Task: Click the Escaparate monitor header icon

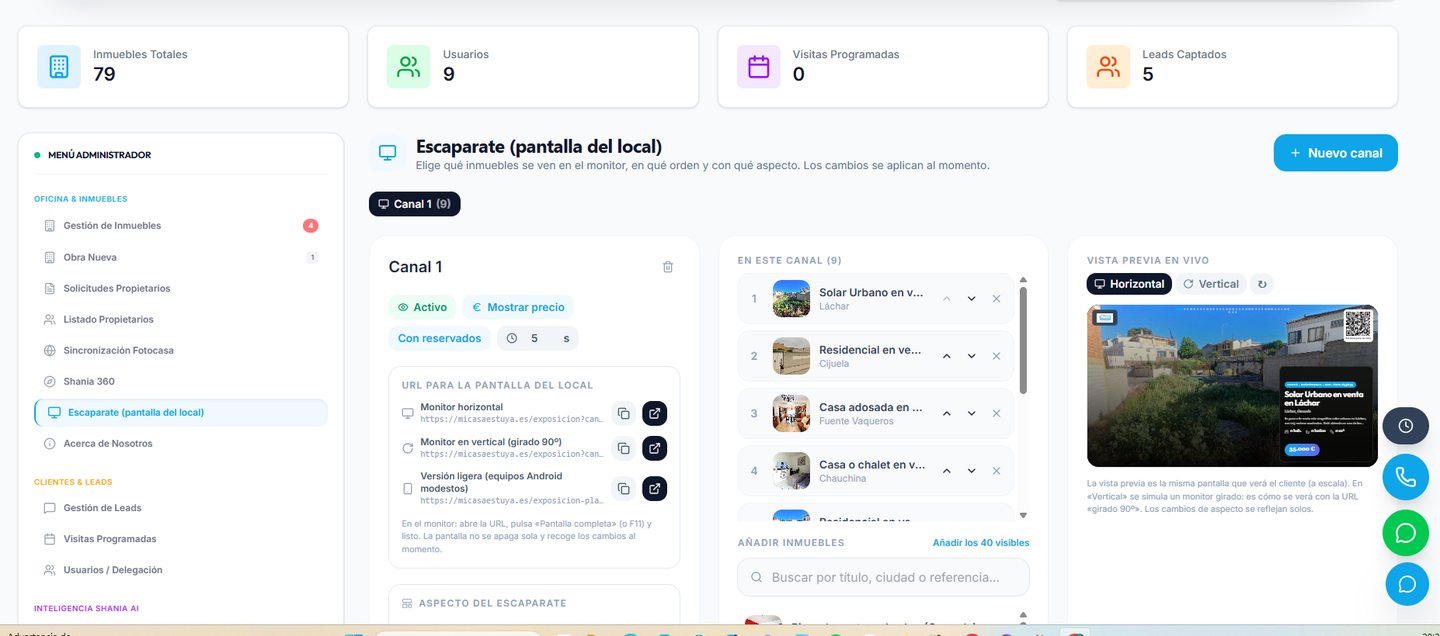Action: pos(387,153)
